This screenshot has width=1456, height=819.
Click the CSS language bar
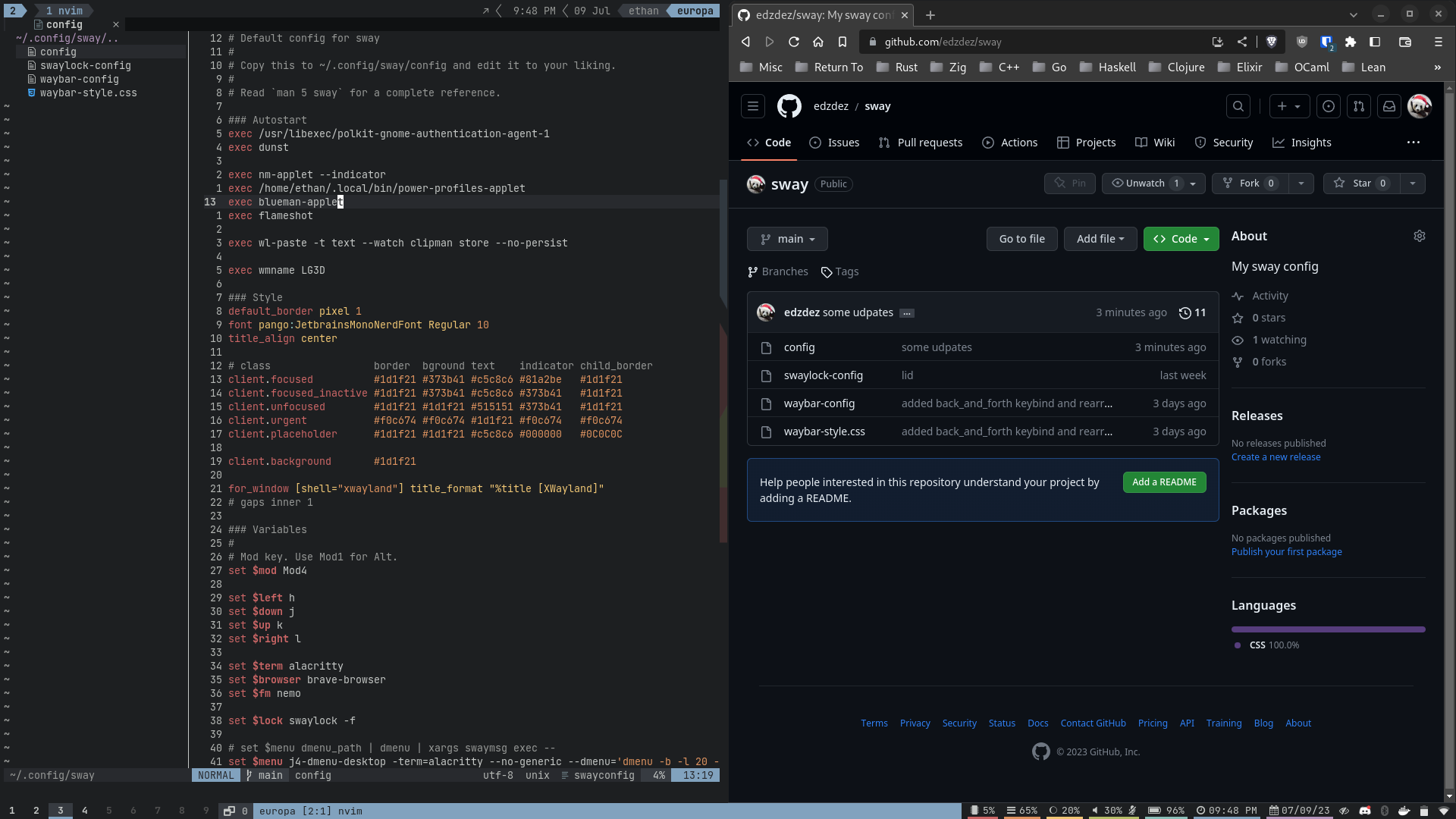[x=1329, y=629]
